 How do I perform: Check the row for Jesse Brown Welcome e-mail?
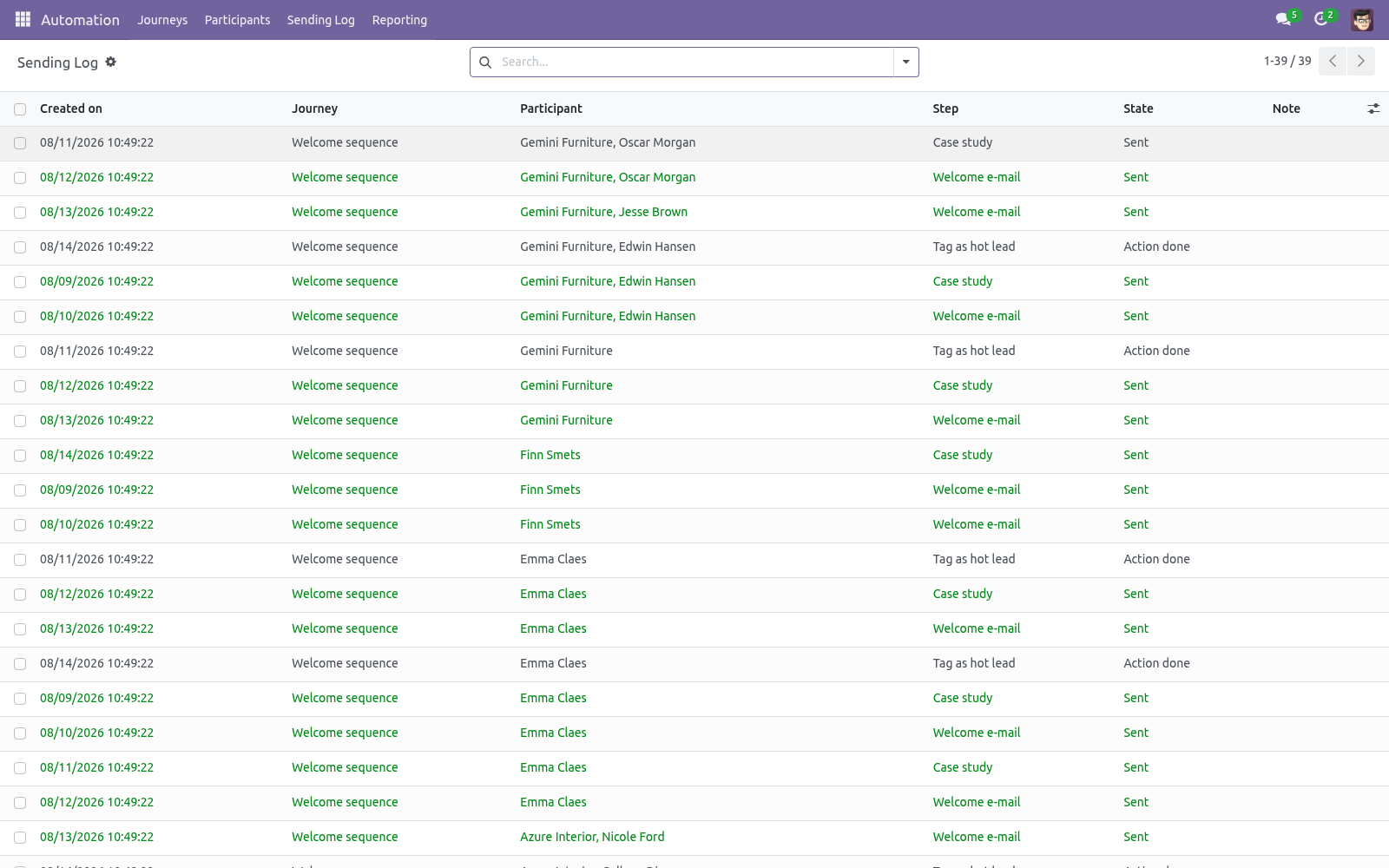[x=20, y=213]
